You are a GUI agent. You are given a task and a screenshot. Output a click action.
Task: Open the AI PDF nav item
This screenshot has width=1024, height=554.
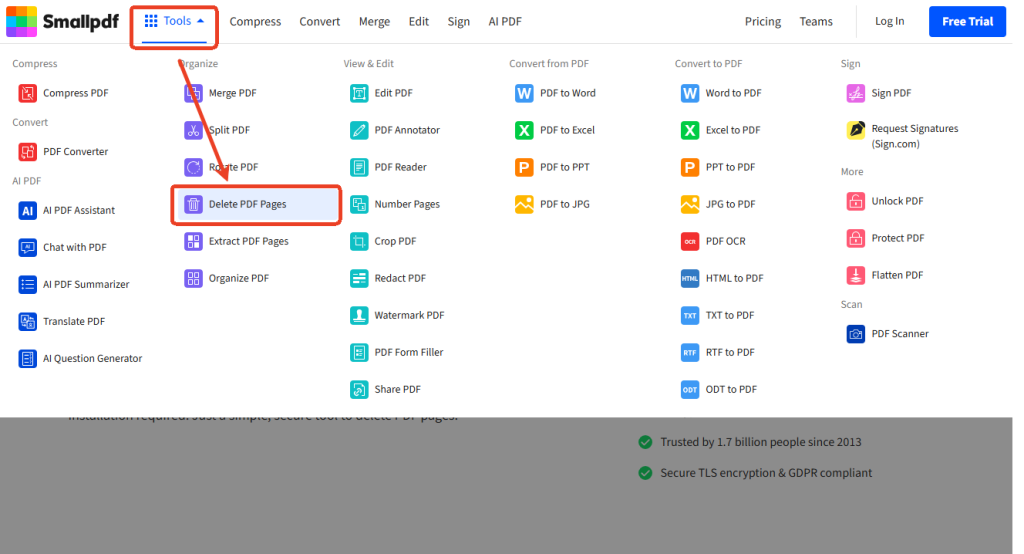tap(505, 22)
